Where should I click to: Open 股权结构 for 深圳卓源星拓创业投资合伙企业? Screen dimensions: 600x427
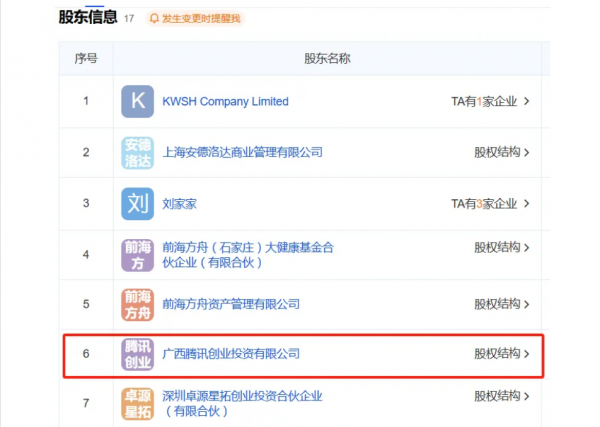[x=502, y=396]
